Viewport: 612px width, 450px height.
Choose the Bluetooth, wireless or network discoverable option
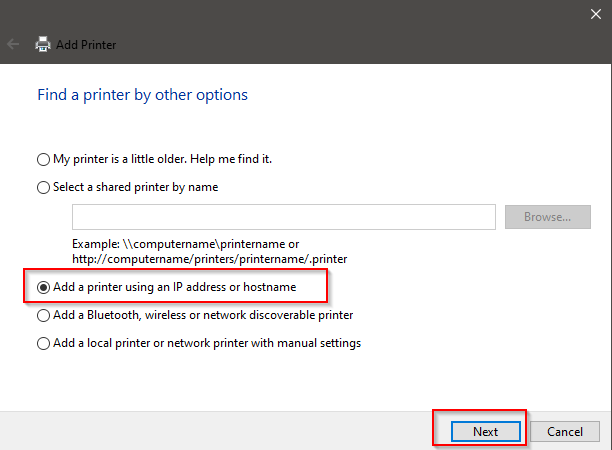tap(42, 315)
